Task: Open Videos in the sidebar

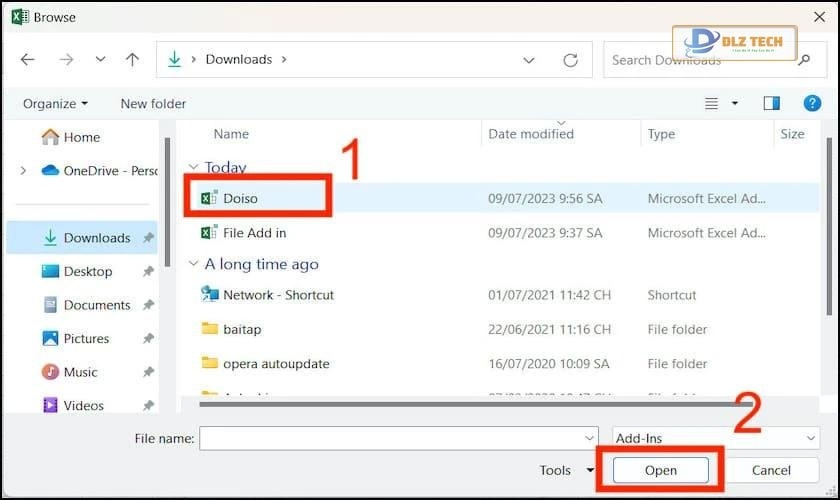Action: 84,405
